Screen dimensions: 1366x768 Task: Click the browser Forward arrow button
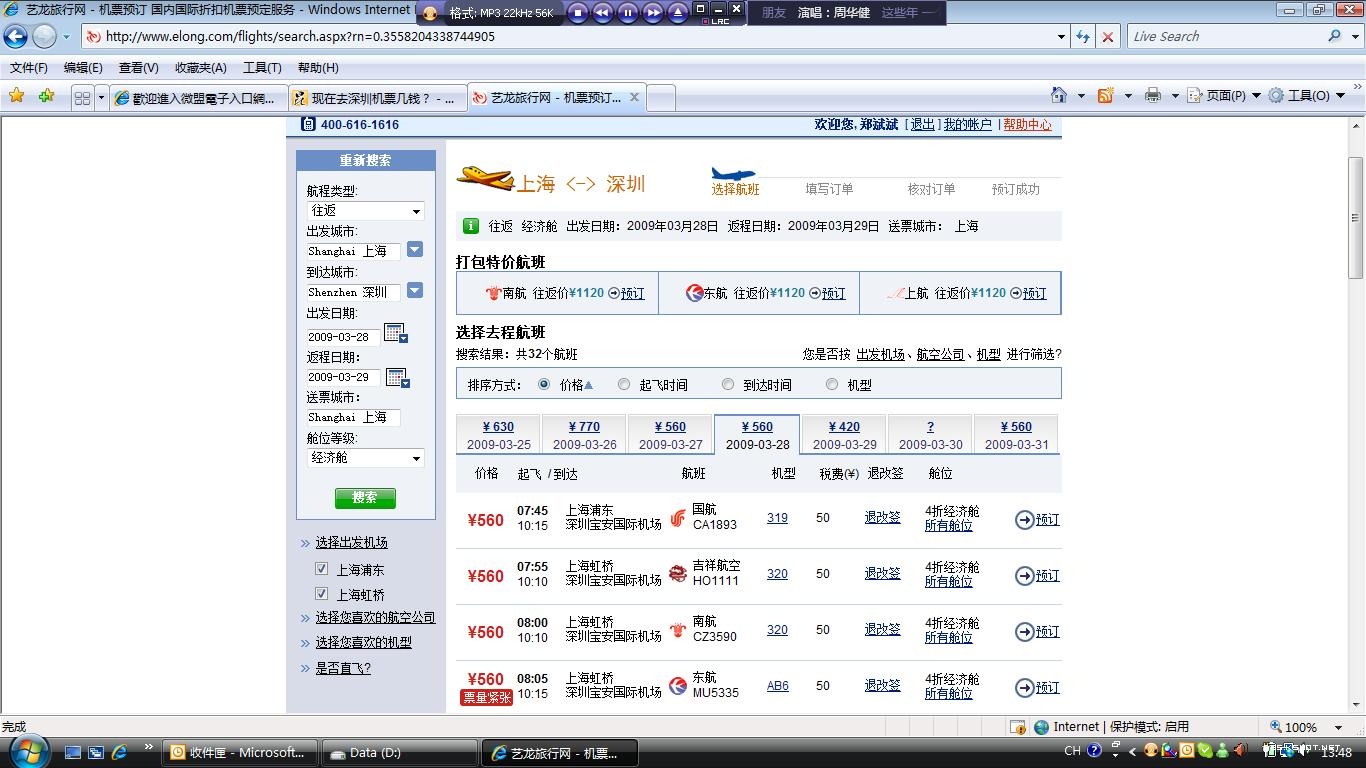click(44, 37)
